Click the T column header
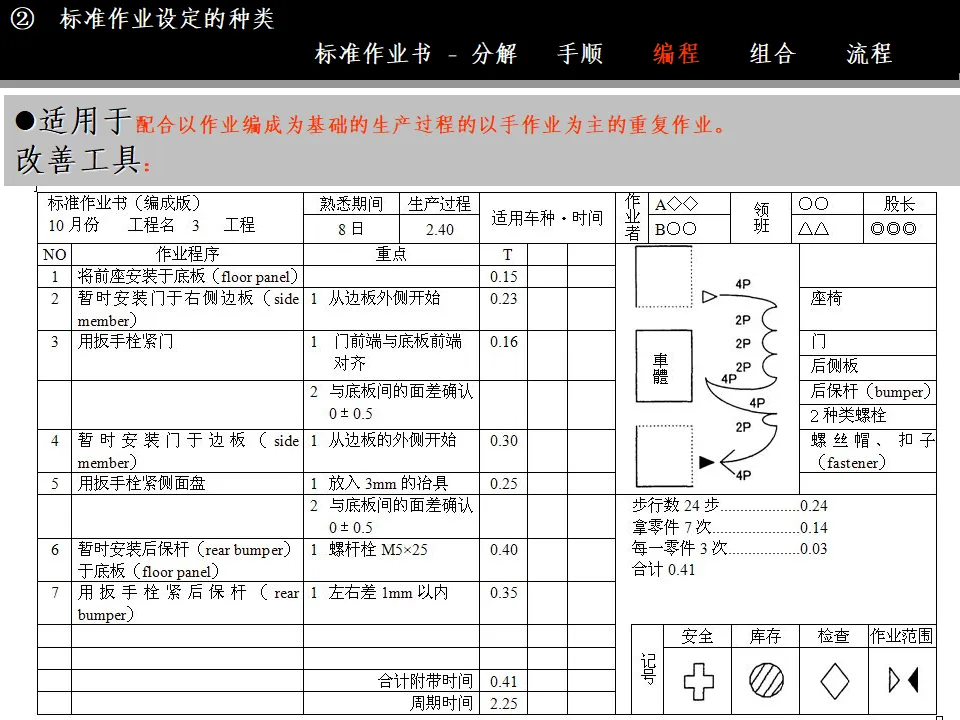This screenshot has height=720, width=960. click(507, 255)
